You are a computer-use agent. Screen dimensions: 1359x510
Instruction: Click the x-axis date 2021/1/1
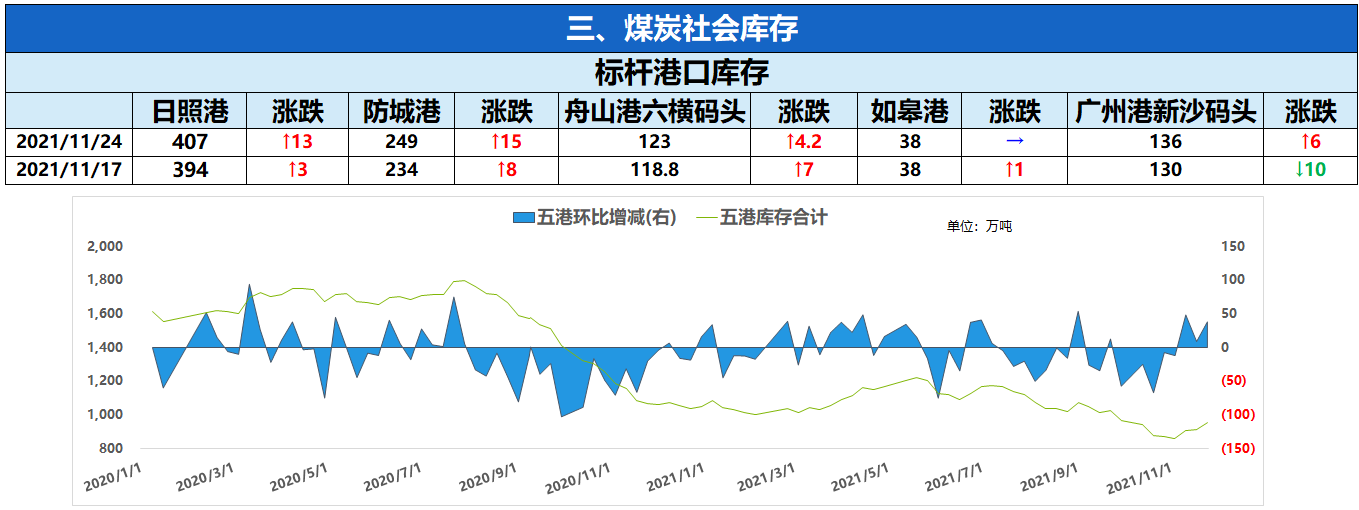(x=674, y=479)
